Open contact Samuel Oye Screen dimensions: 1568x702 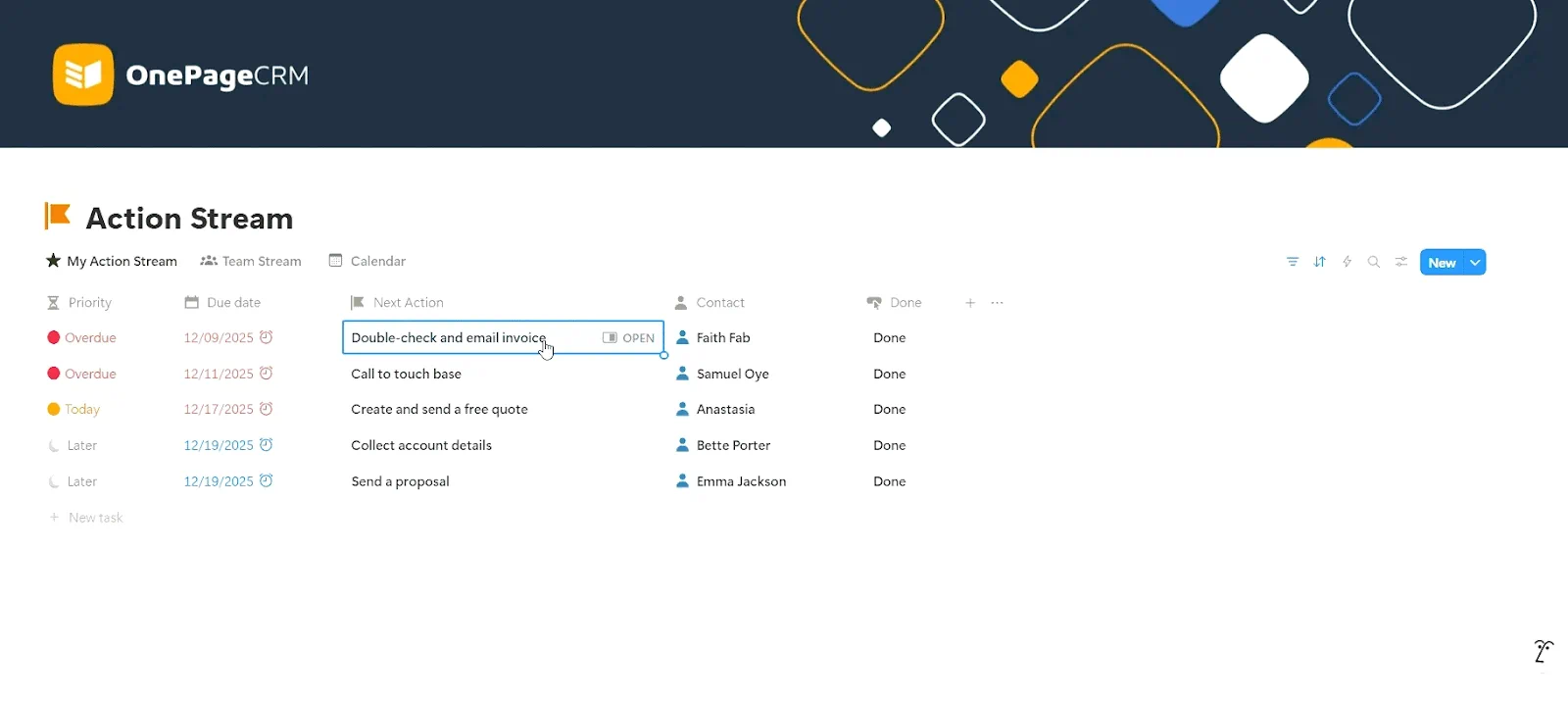click(733, 374)
